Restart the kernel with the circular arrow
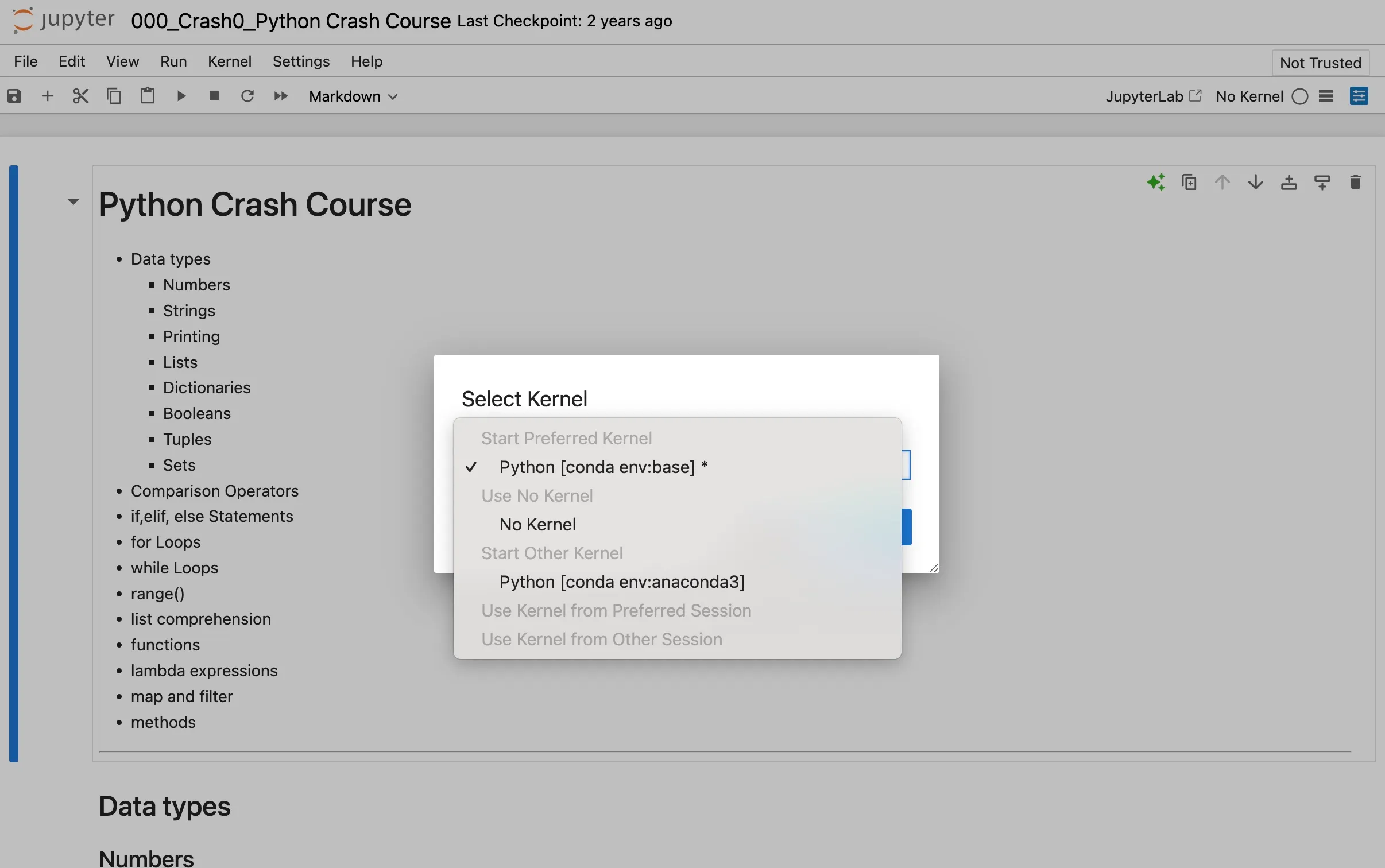The image size is (1385, 868). [x=247, y=96]
